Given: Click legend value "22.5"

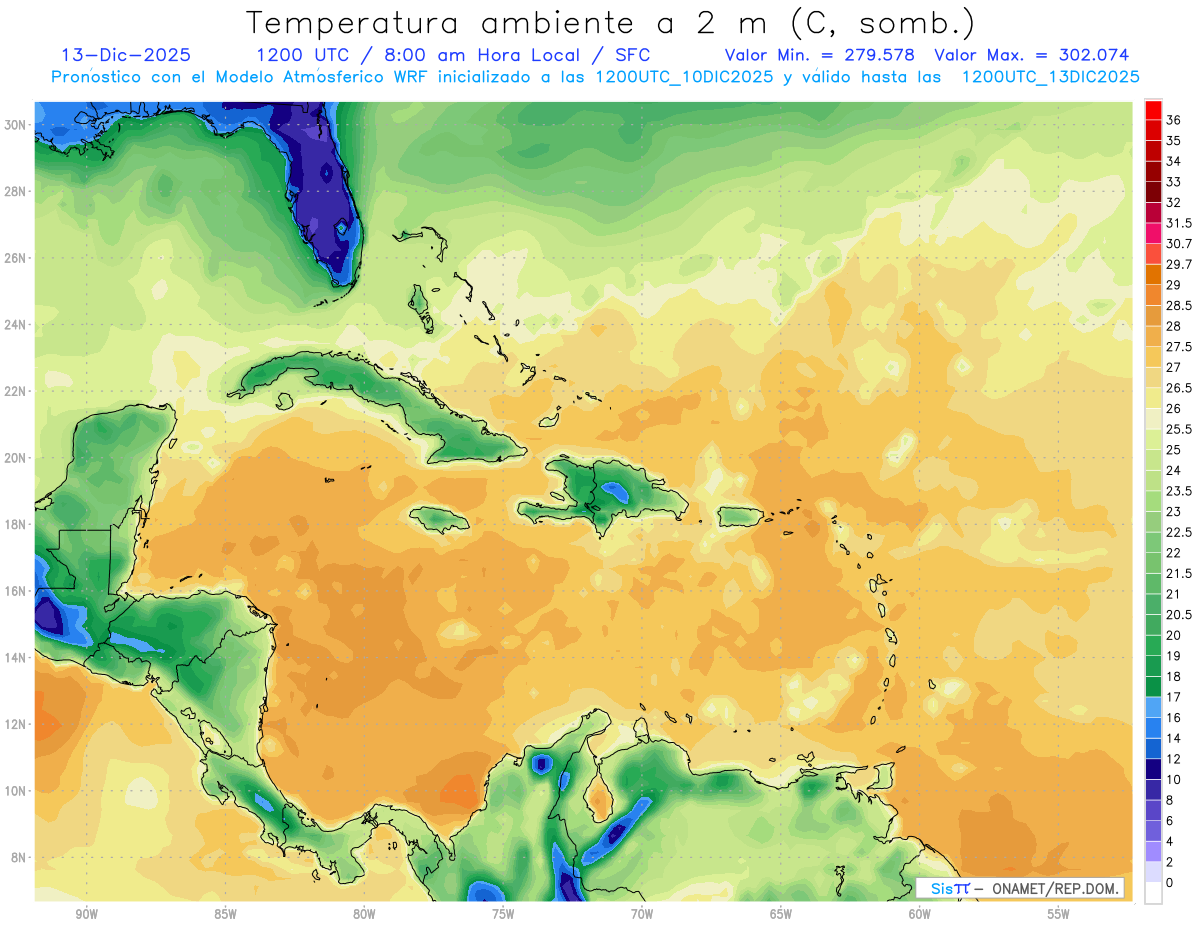Looking at the screenshot, I should point(1179,532).
